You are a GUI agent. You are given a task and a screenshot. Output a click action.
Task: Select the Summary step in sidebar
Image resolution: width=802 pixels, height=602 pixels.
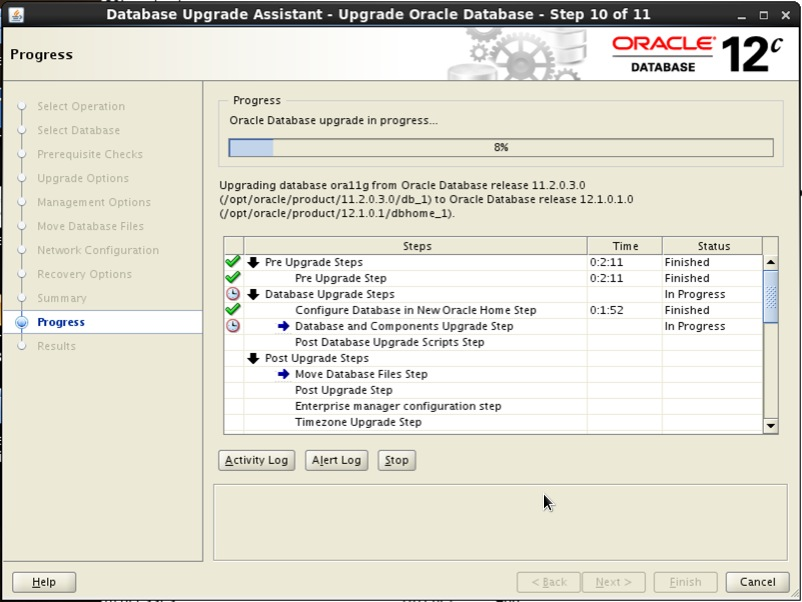click(x=62, y=298)
